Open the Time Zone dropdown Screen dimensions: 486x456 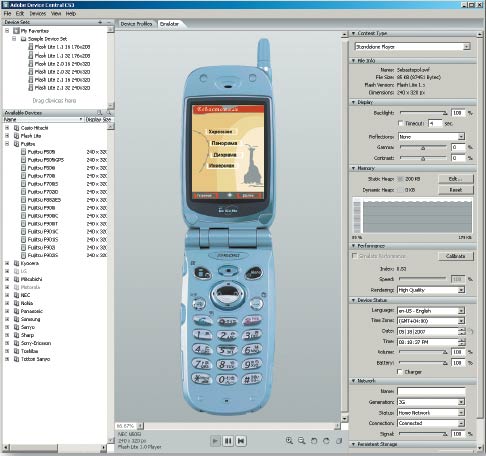[461, 321]
